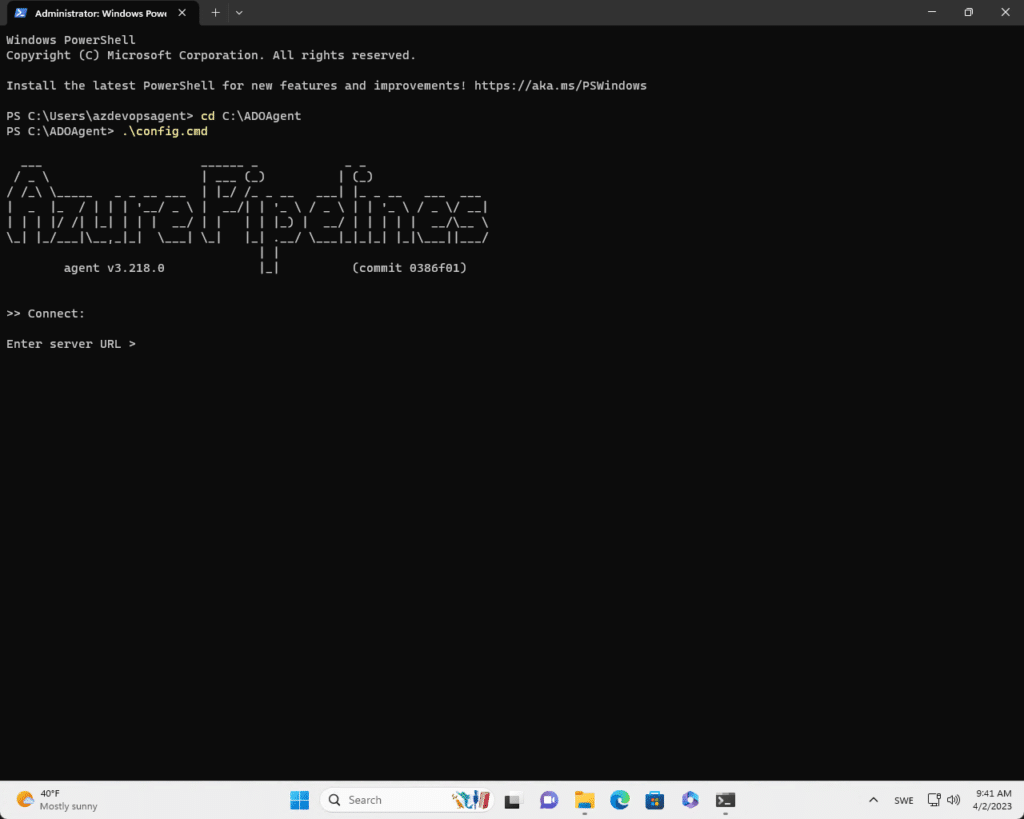Click the taskbar Search box
This screenshot has width=1024, height=819.
click(x=407, y=800)
